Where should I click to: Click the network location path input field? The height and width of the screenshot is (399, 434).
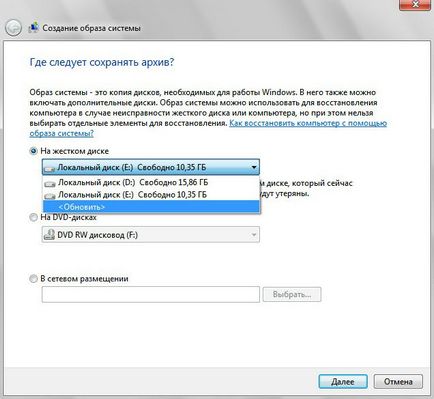151,294
